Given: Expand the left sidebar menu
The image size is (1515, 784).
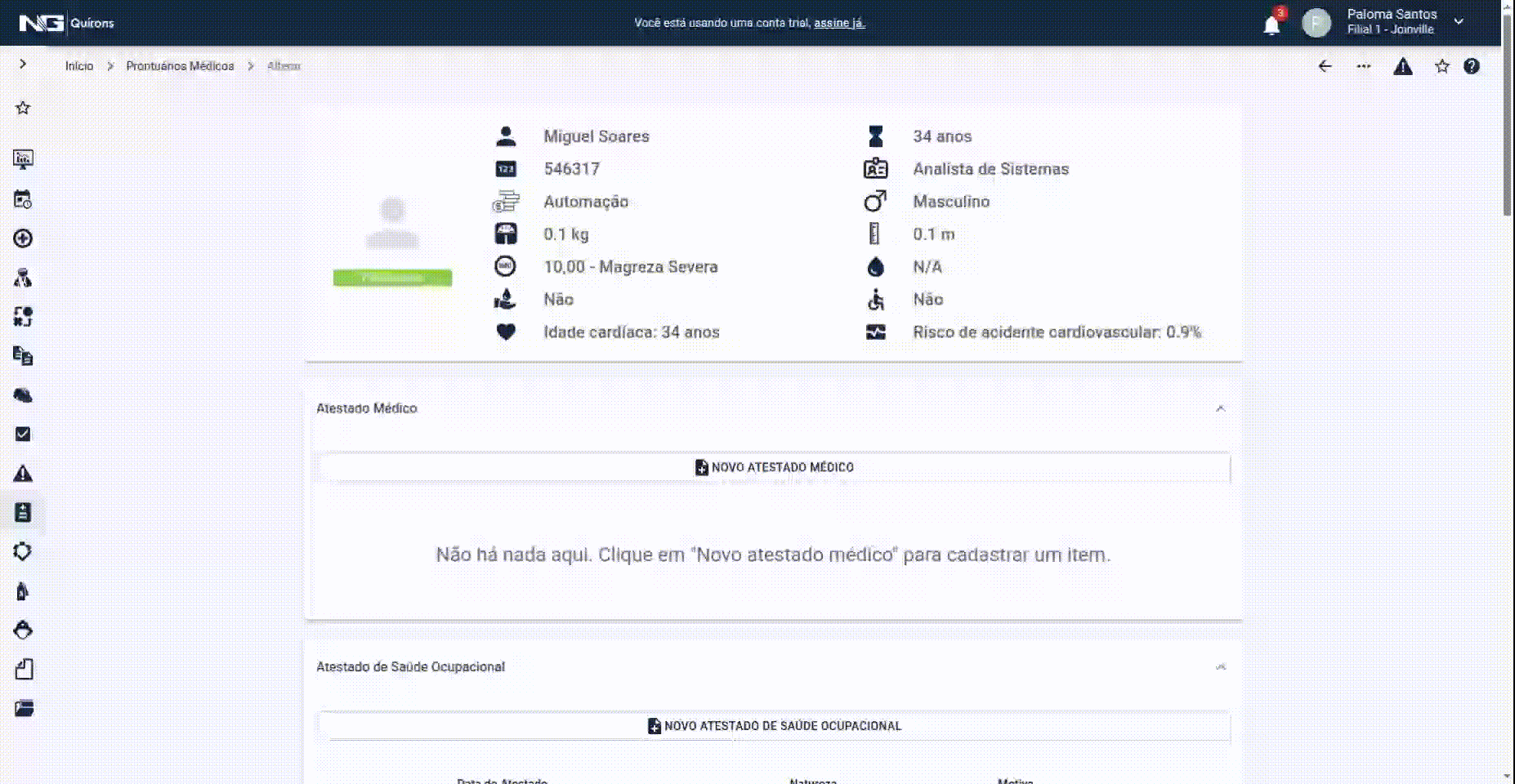Looking at the screenshot, I should pyautogui.click(x=23, y=64).
